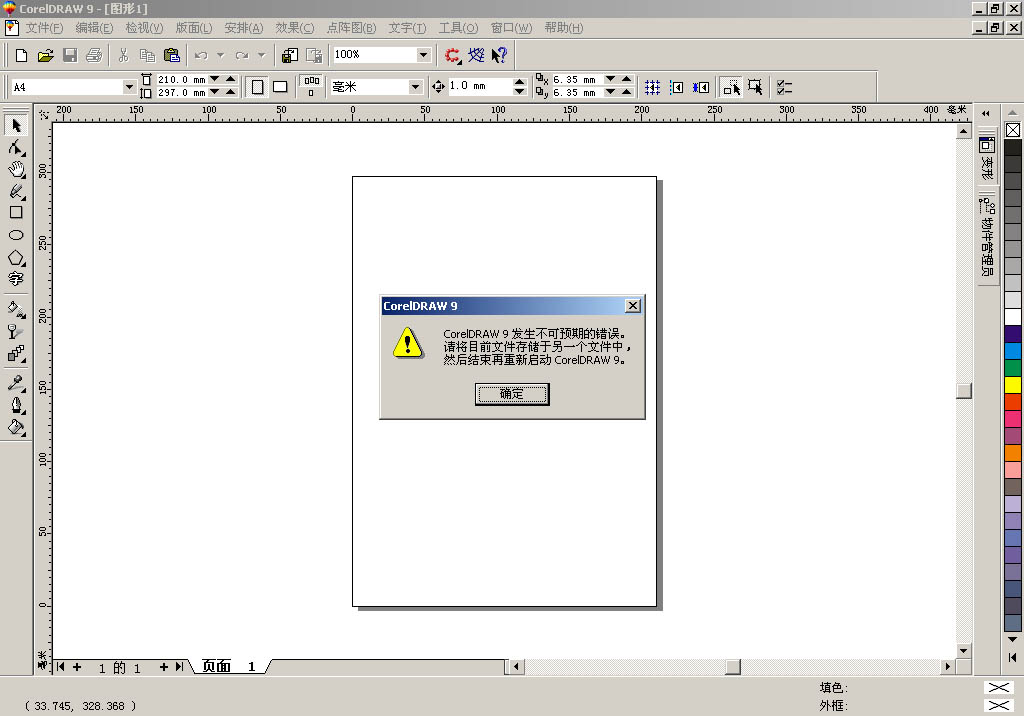Screen dimensions: 1024x716
Task: Collapse the docker panel with double arrow
Action: point(985,114)
